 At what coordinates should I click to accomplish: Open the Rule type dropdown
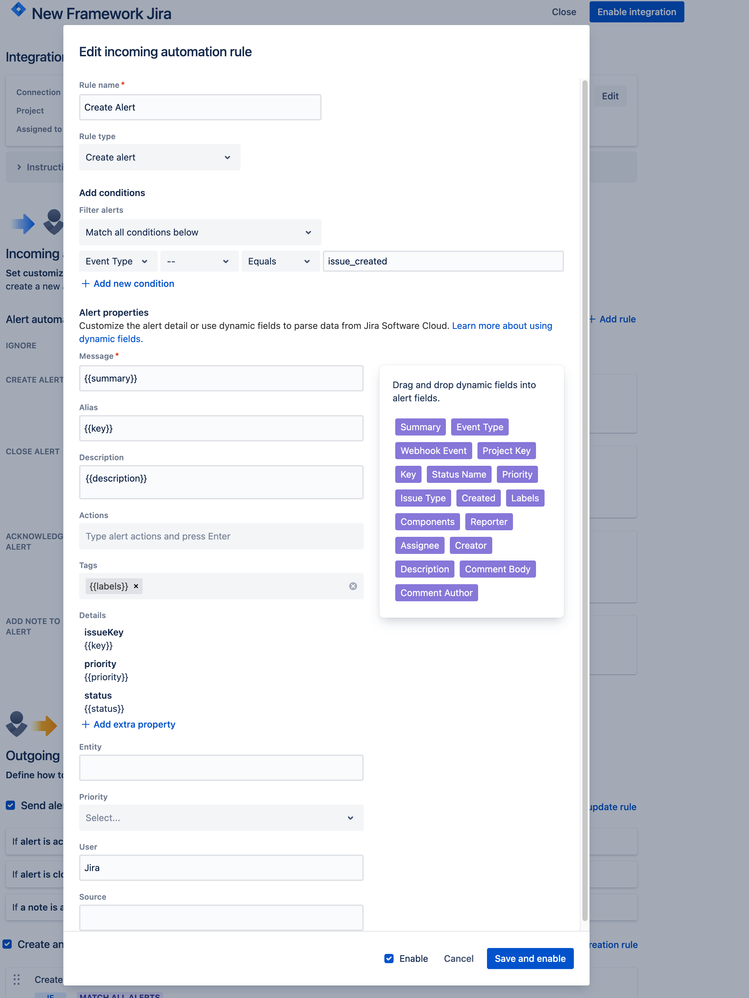click(x=159, y=157)
